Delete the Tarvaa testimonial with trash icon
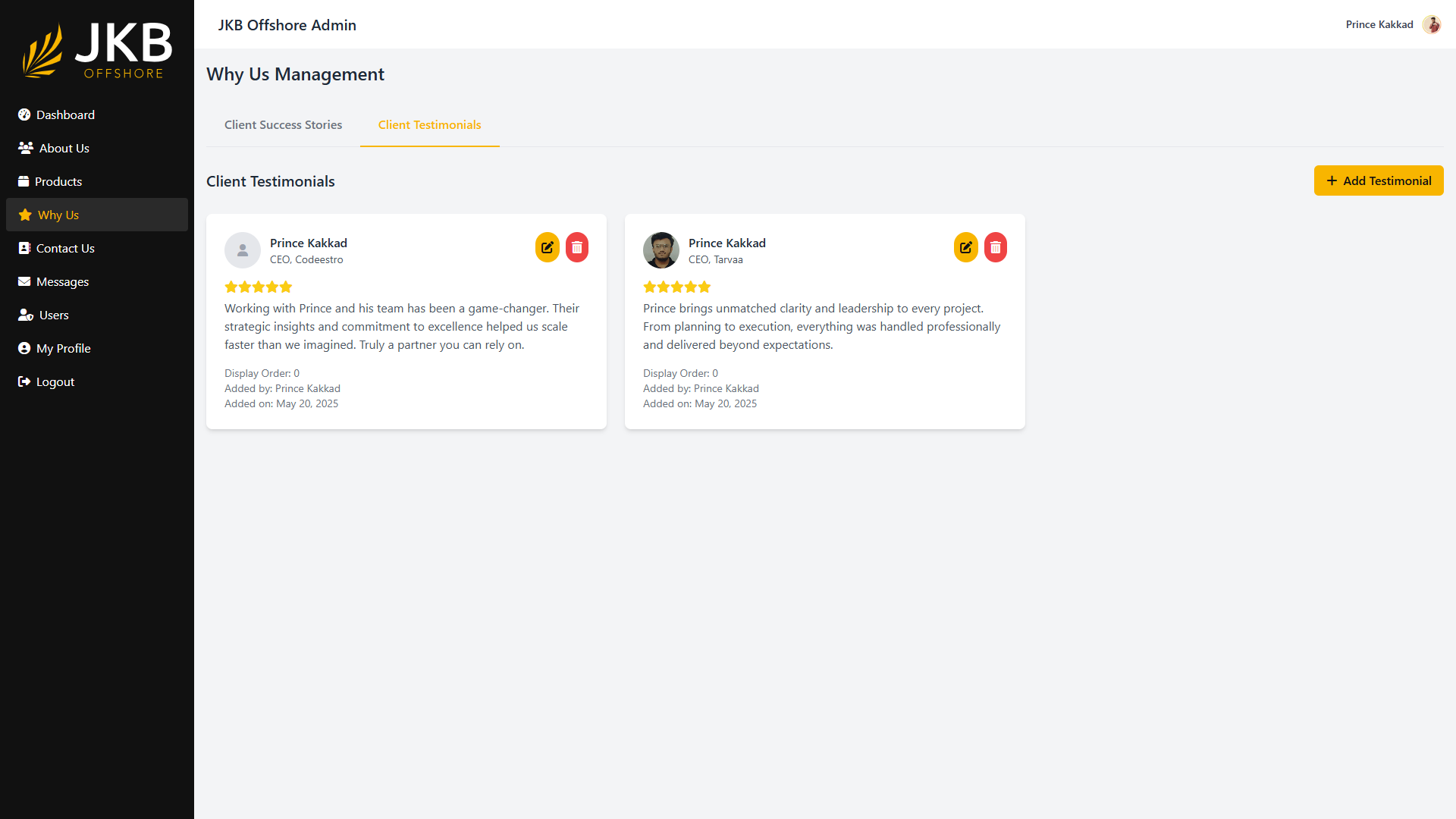Screen dimensions: 1456x819 (x=996, y=247)
